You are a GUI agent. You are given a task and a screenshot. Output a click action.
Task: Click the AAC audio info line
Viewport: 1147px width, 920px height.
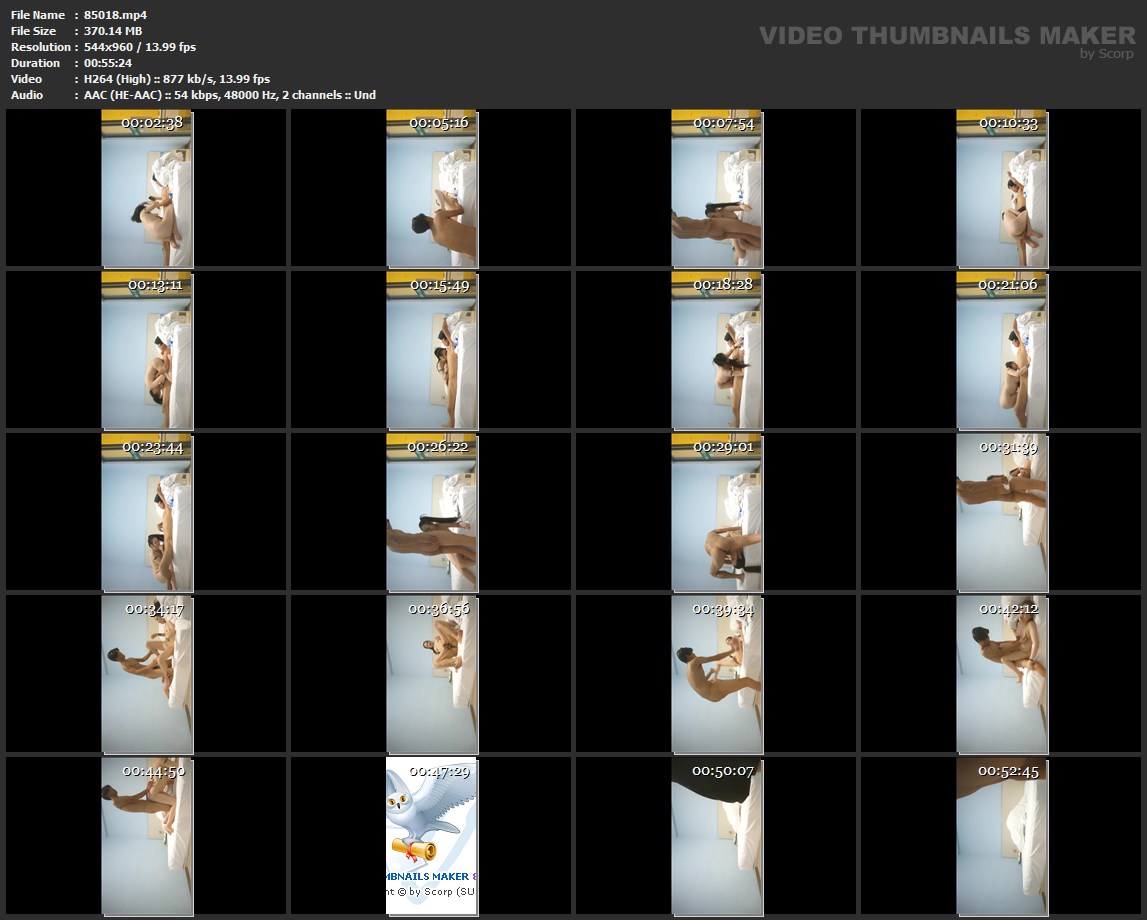(230, 95)
